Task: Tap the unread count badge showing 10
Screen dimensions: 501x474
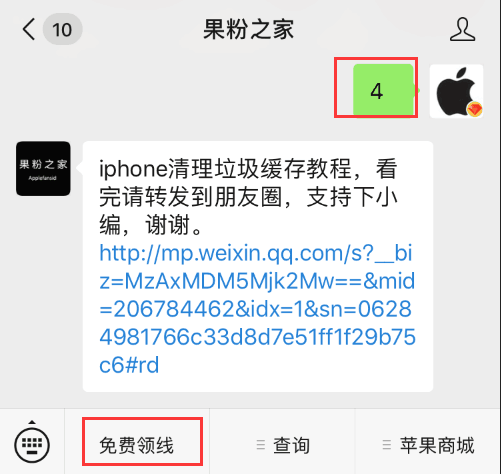Action: click(x=62, y=29)
